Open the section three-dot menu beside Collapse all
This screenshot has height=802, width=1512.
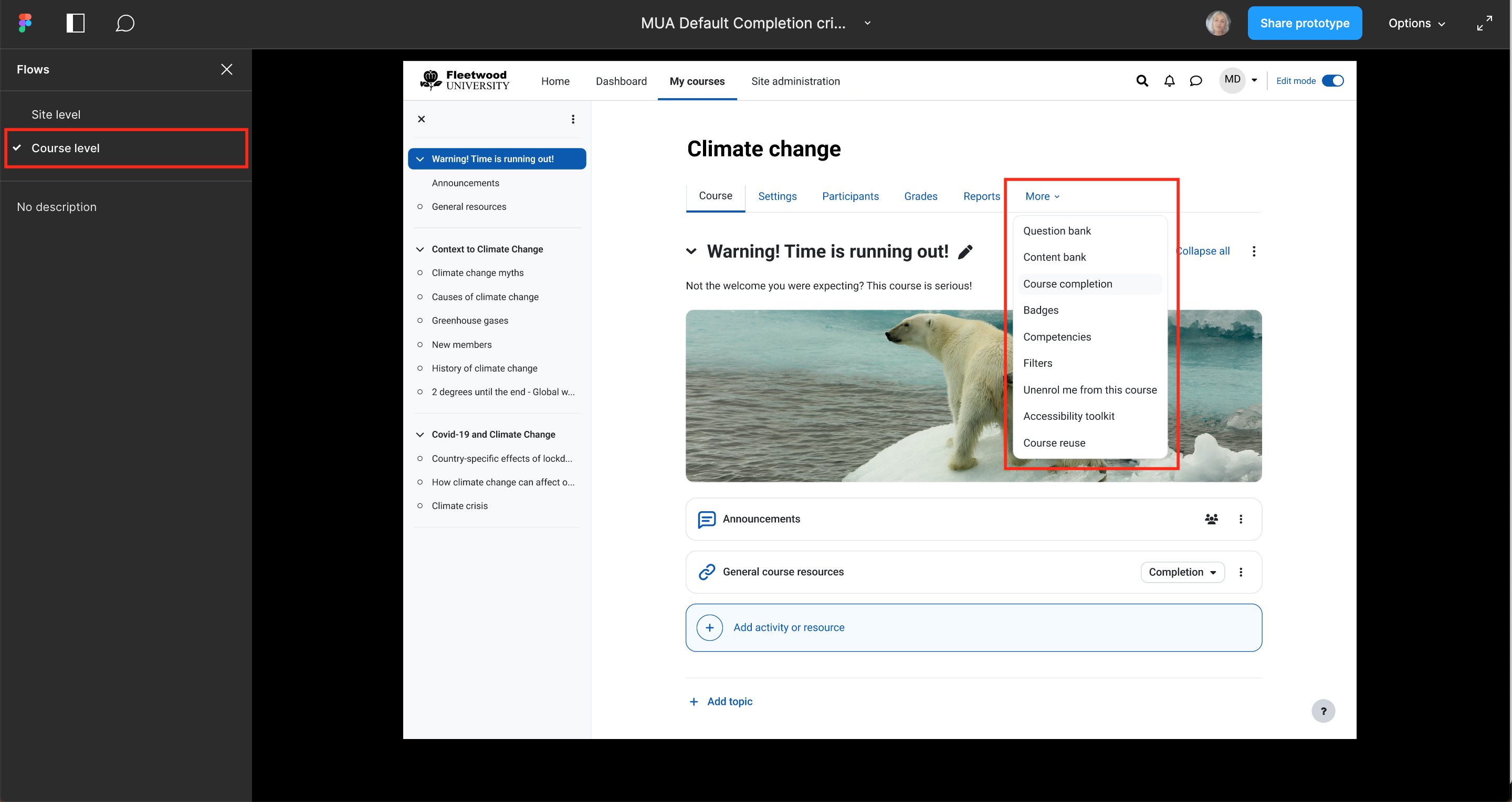coord(1254,251)
